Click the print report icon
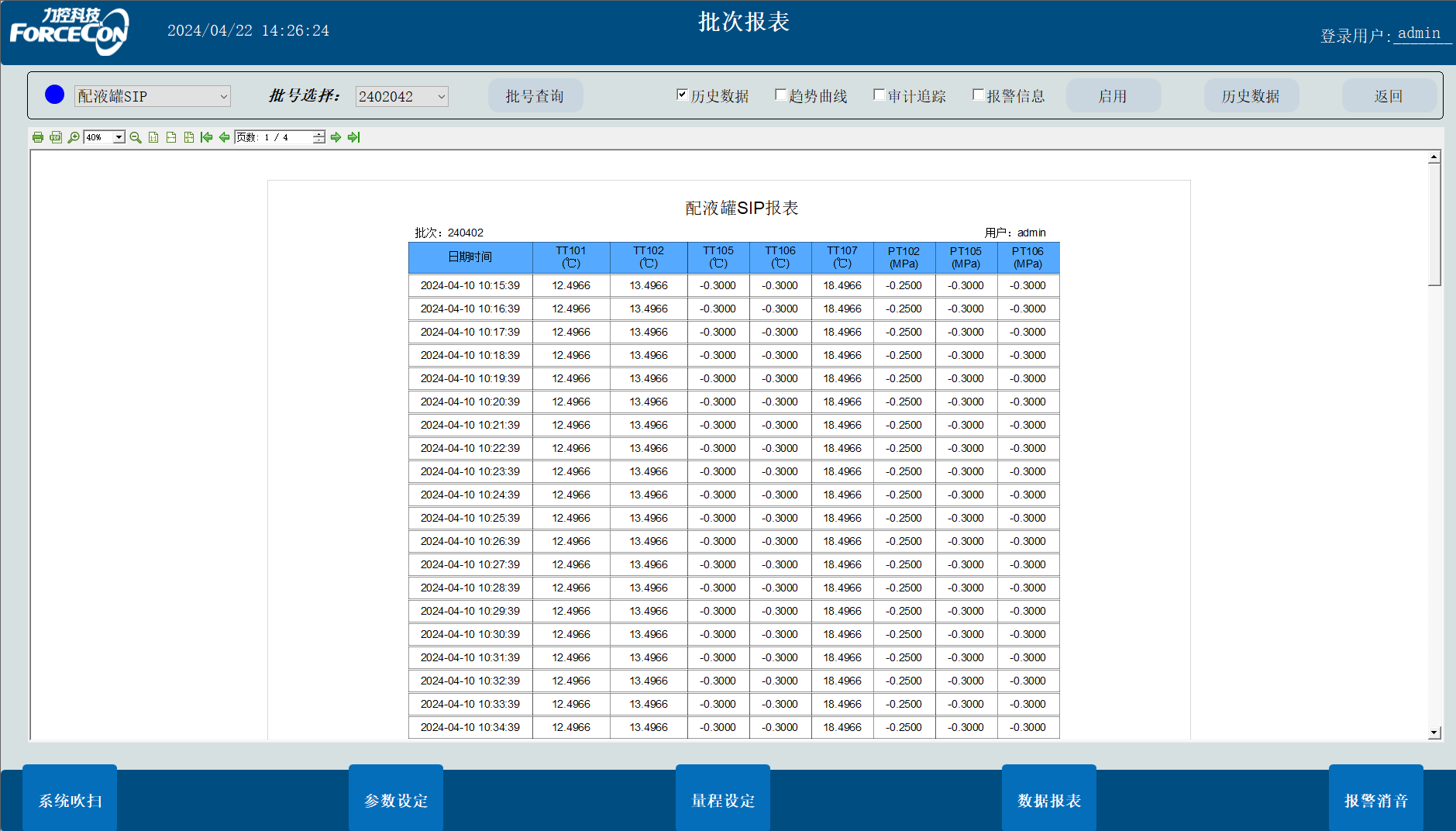This screenshot has width=1456, height=831. click(38, 137)
